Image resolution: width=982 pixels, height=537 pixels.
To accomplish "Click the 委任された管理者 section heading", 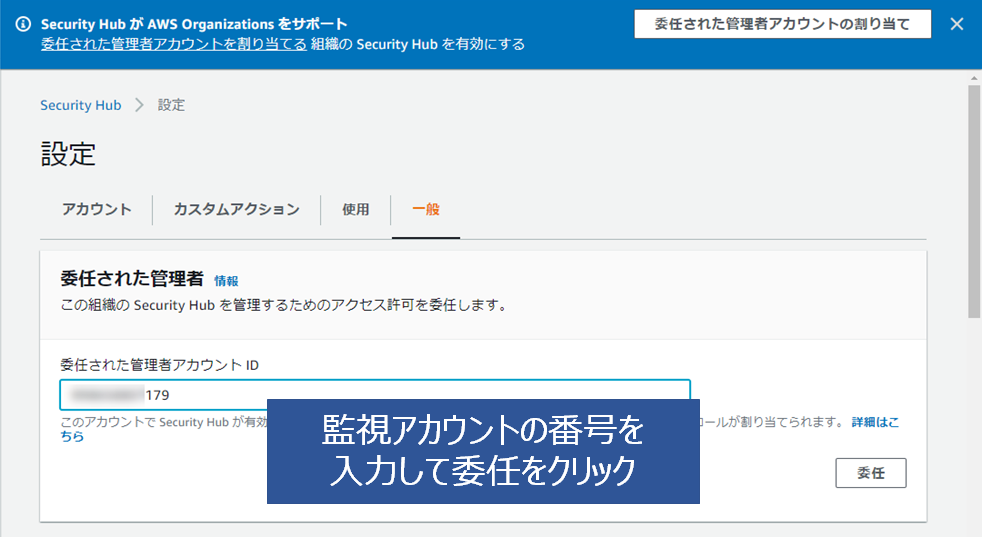I will 132,279.
